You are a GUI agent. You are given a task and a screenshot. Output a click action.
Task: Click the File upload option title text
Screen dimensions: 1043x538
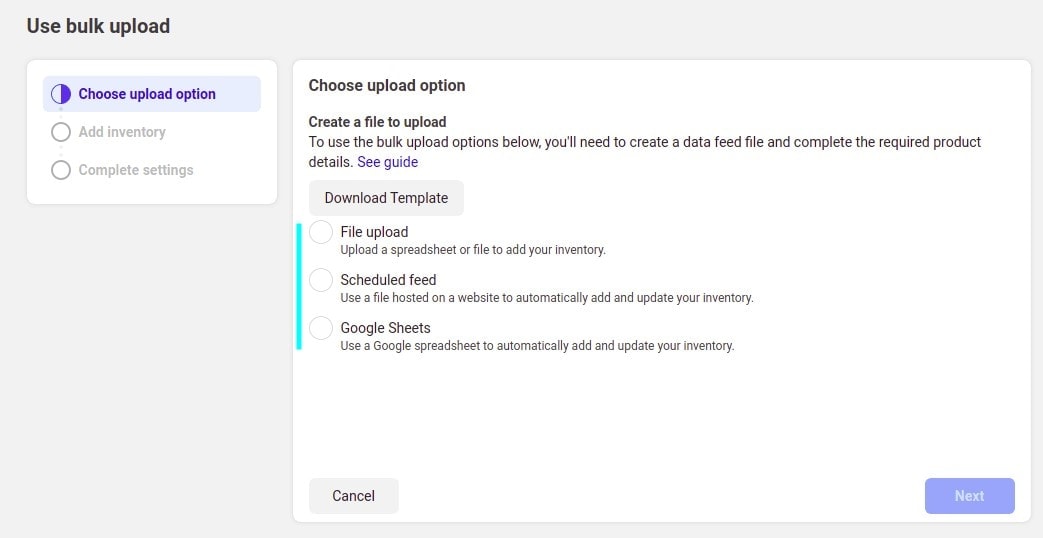374,231
